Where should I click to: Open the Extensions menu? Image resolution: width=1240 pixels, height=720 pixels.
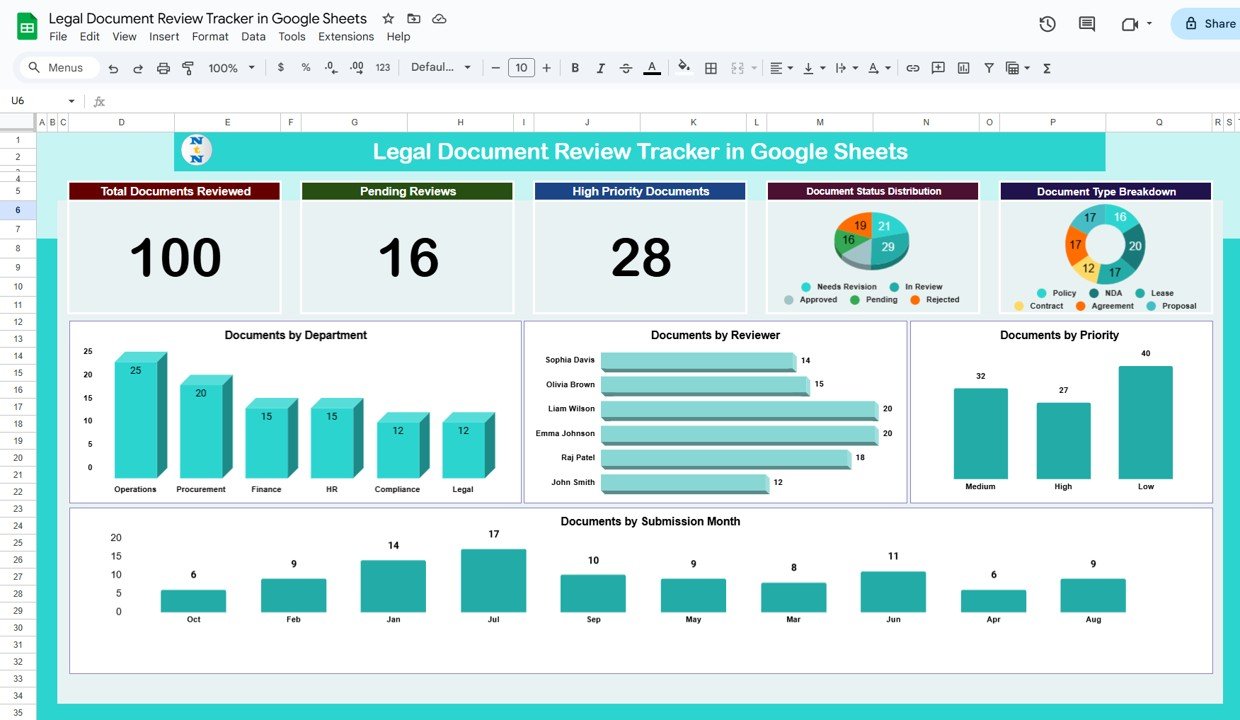coord(346,37)
